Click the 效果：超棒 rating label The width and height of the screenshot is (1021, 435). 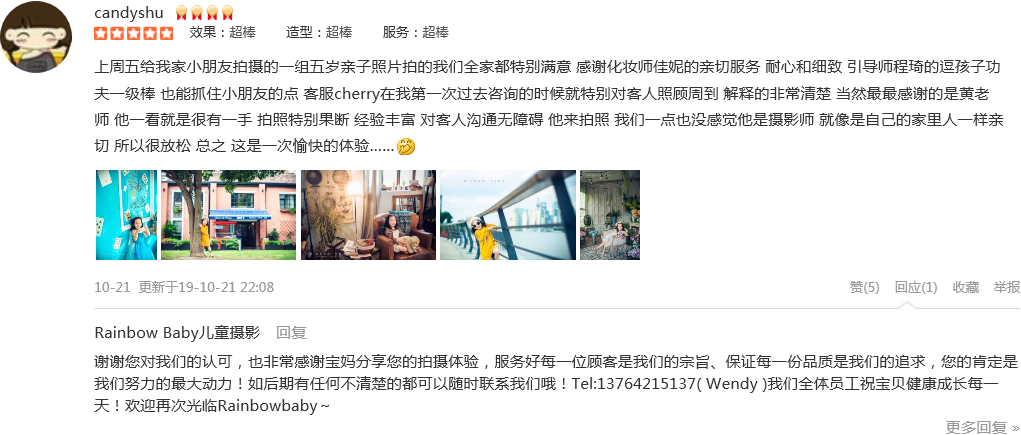tap(222, 33)
